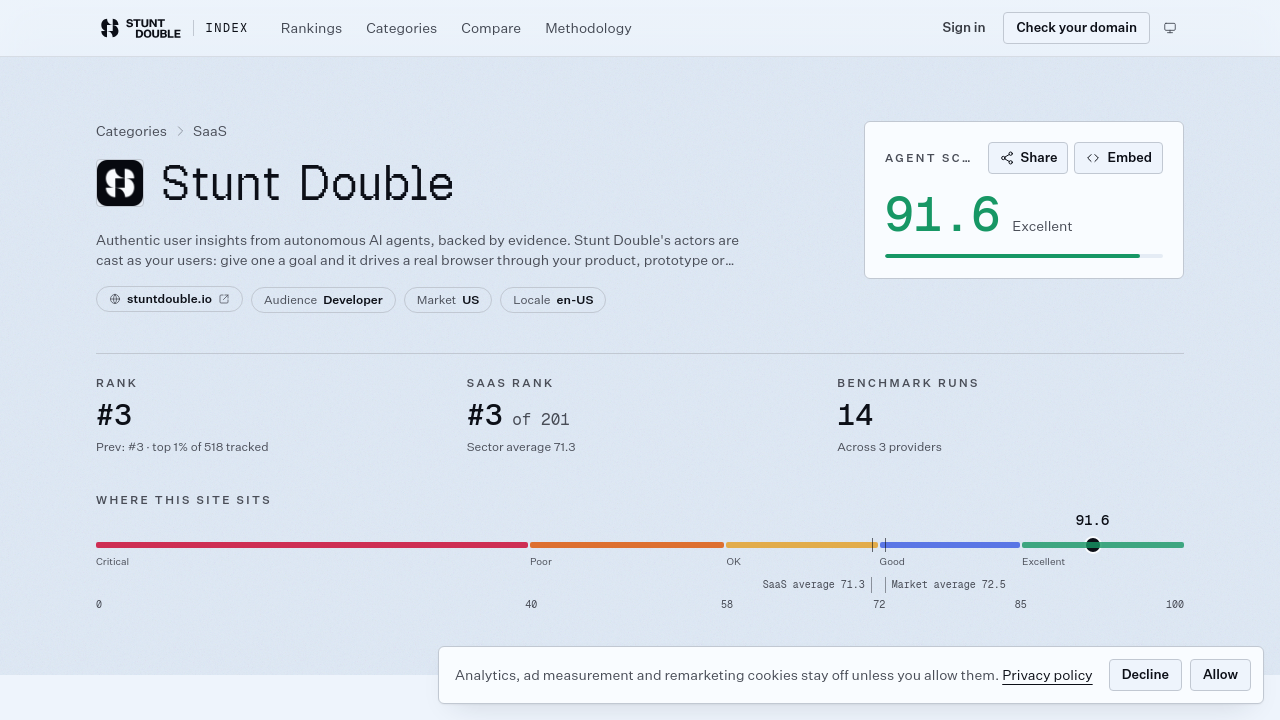This screenshot has width=1280, height=720.
Task: Open the external link icon beside stuntdouble.io
Action: (x=224, y=299)
